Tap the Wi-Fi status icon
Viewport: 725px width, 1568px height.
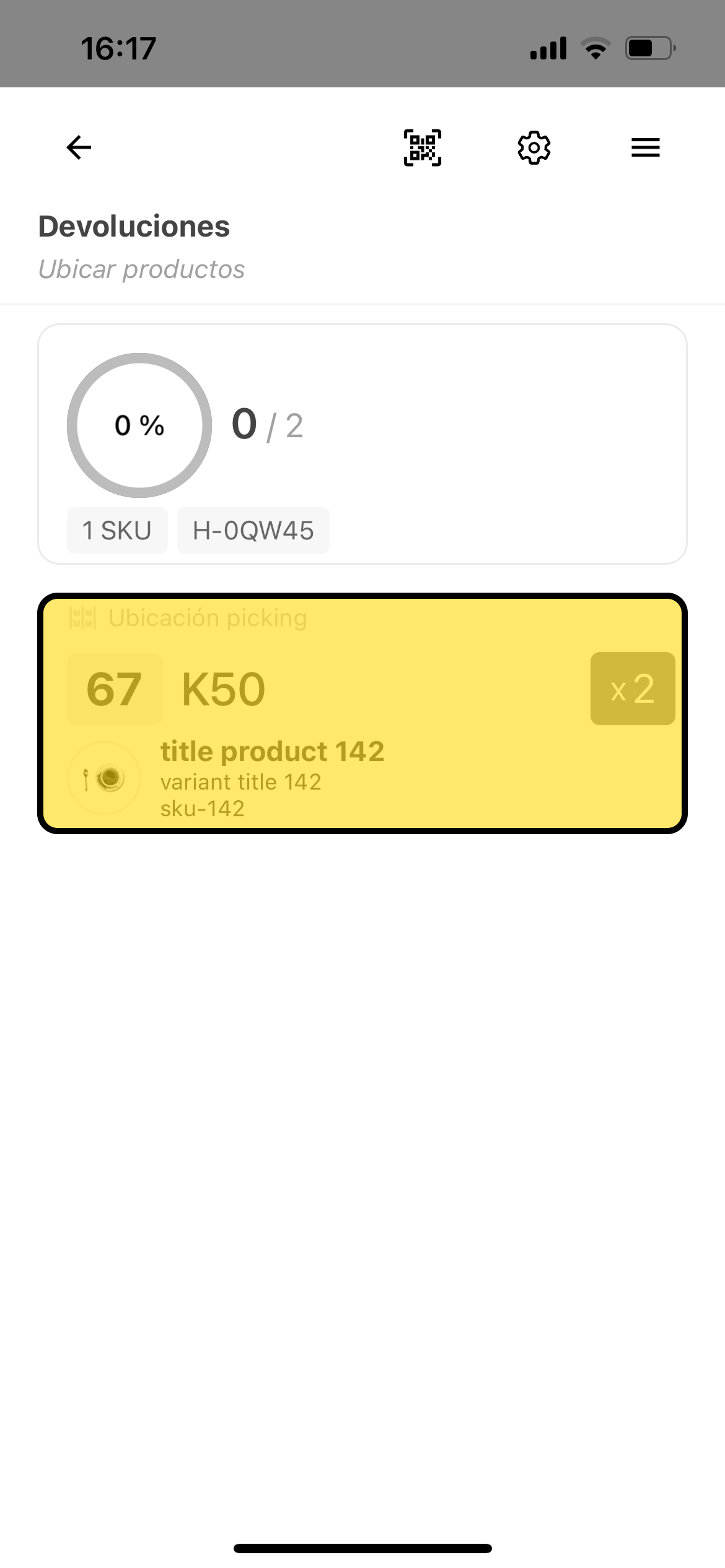tap(595, 48)
